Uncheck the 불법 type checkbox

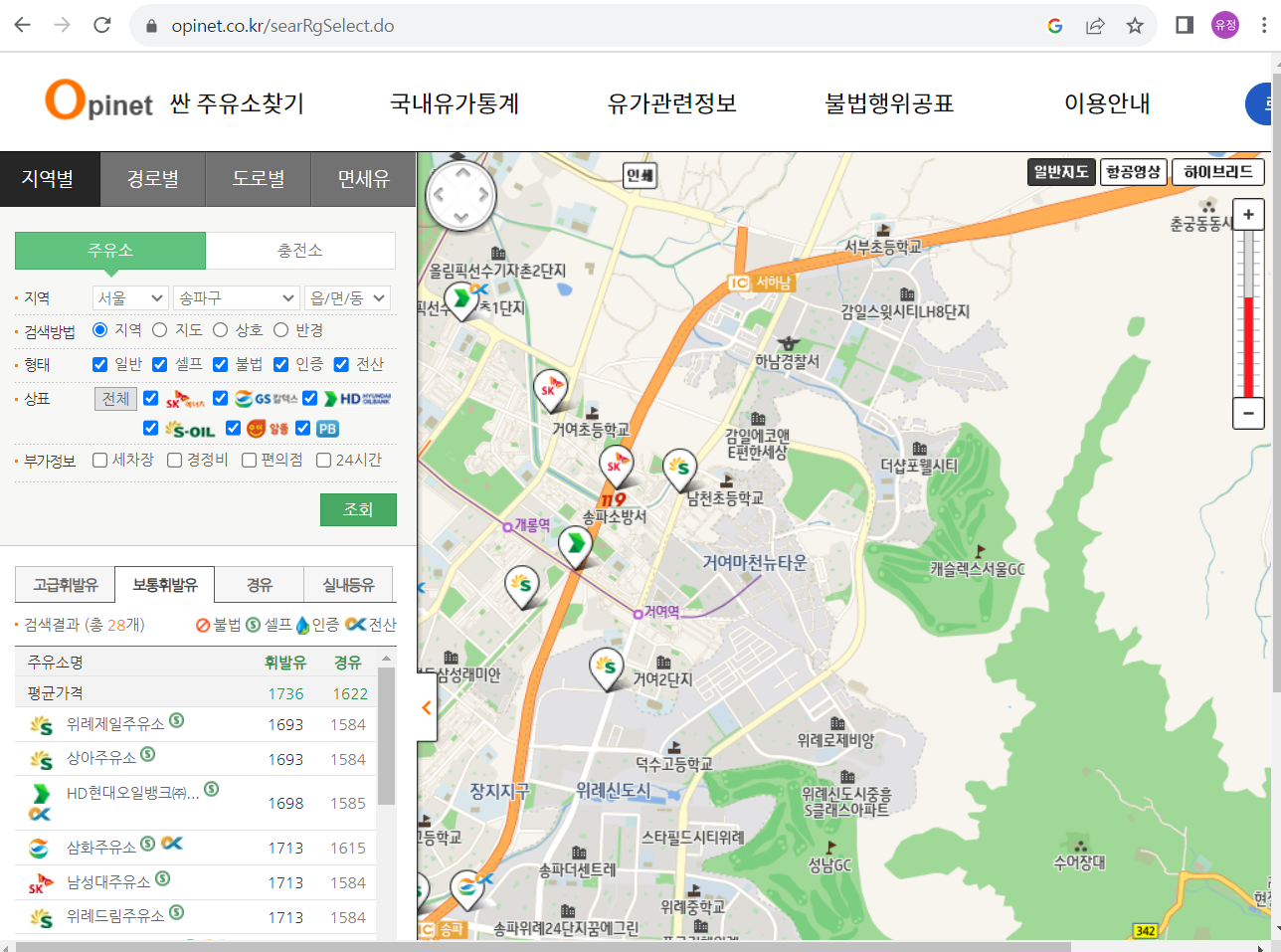(221, 364)
